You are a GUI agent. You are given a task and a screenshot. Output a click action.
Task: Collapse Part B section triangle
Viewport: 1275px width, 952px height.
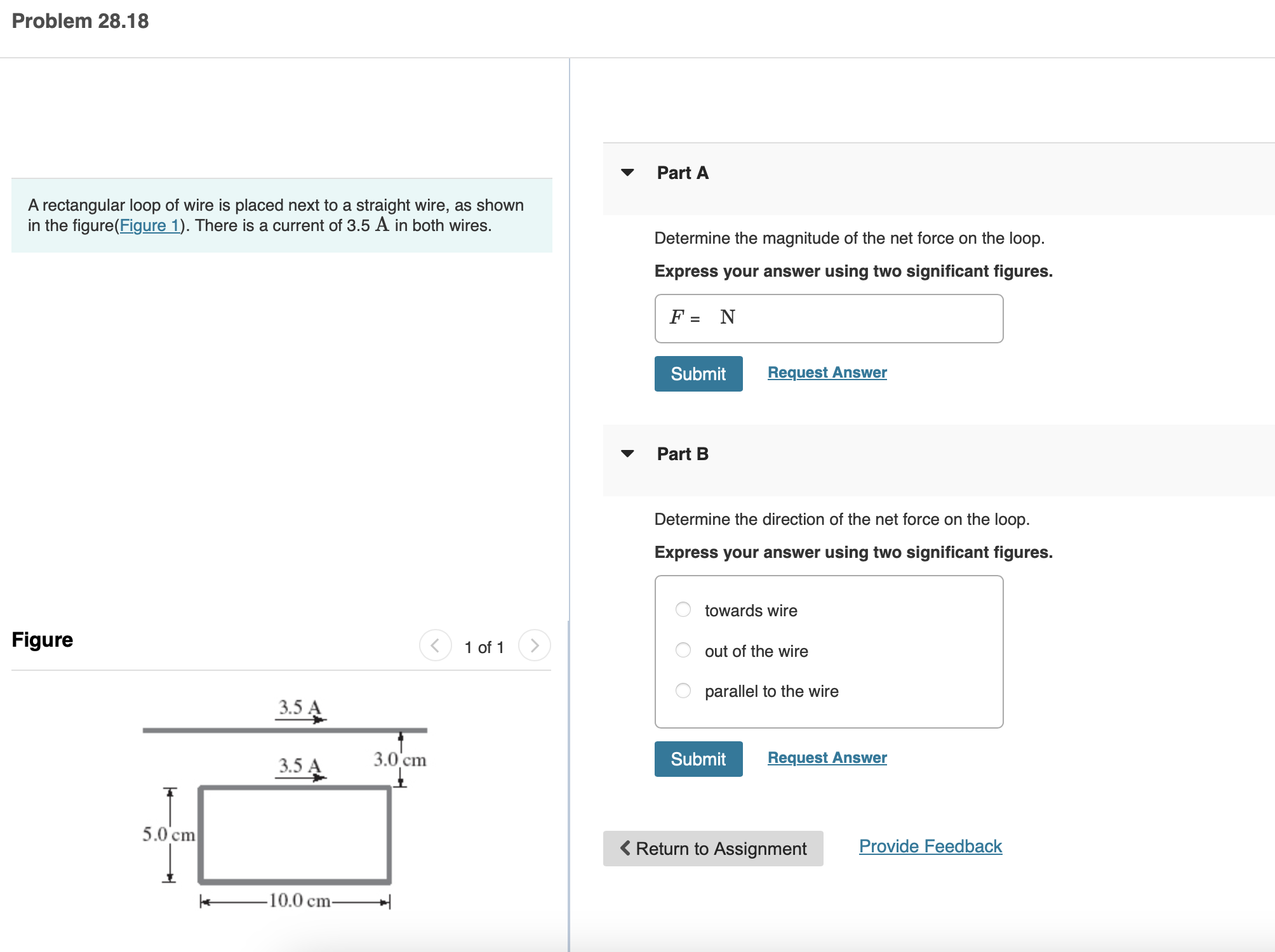click(627, 453)
